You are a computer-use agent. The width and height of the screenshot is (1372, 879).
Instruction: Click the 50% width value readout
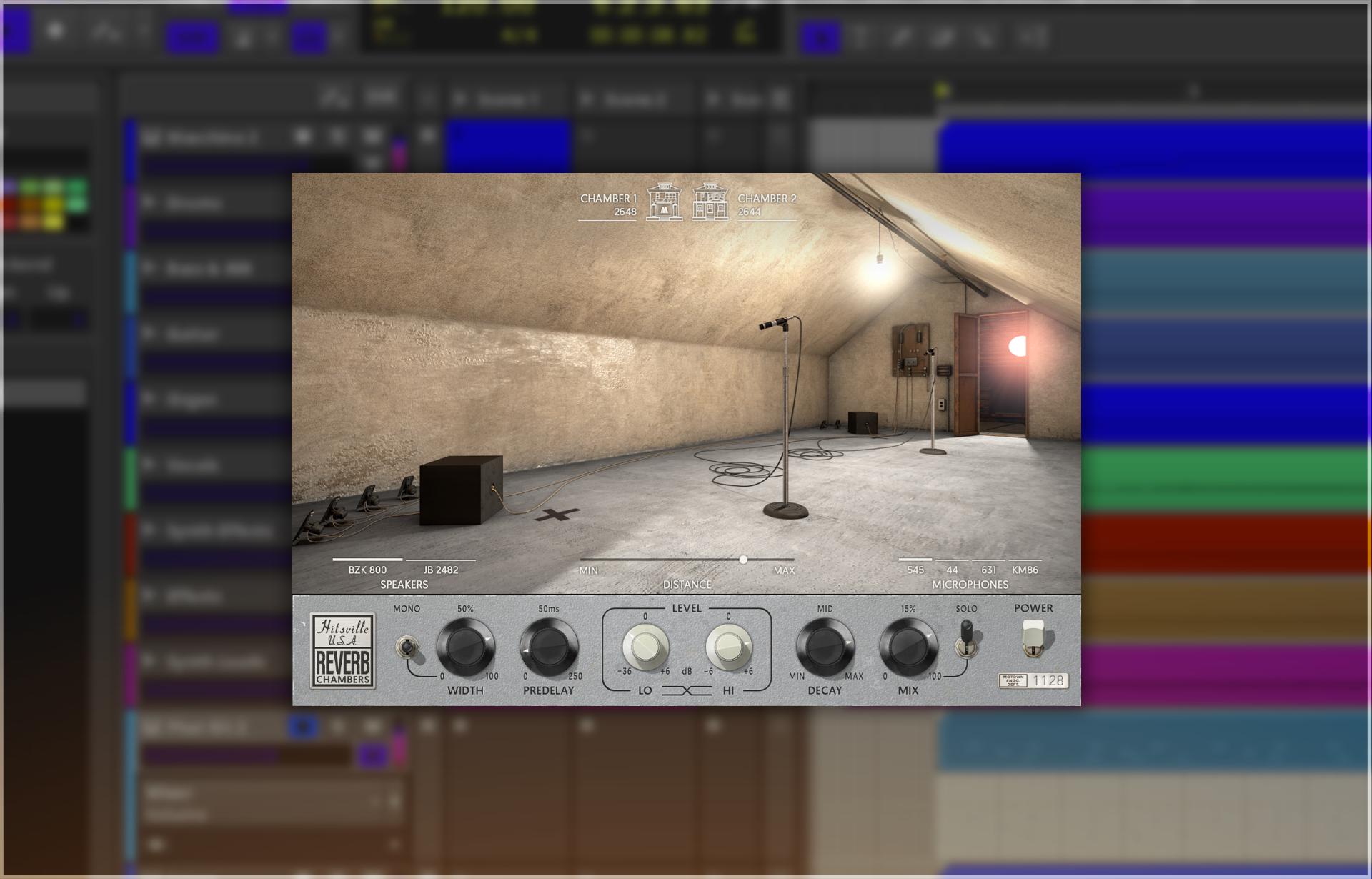(465, 609)
